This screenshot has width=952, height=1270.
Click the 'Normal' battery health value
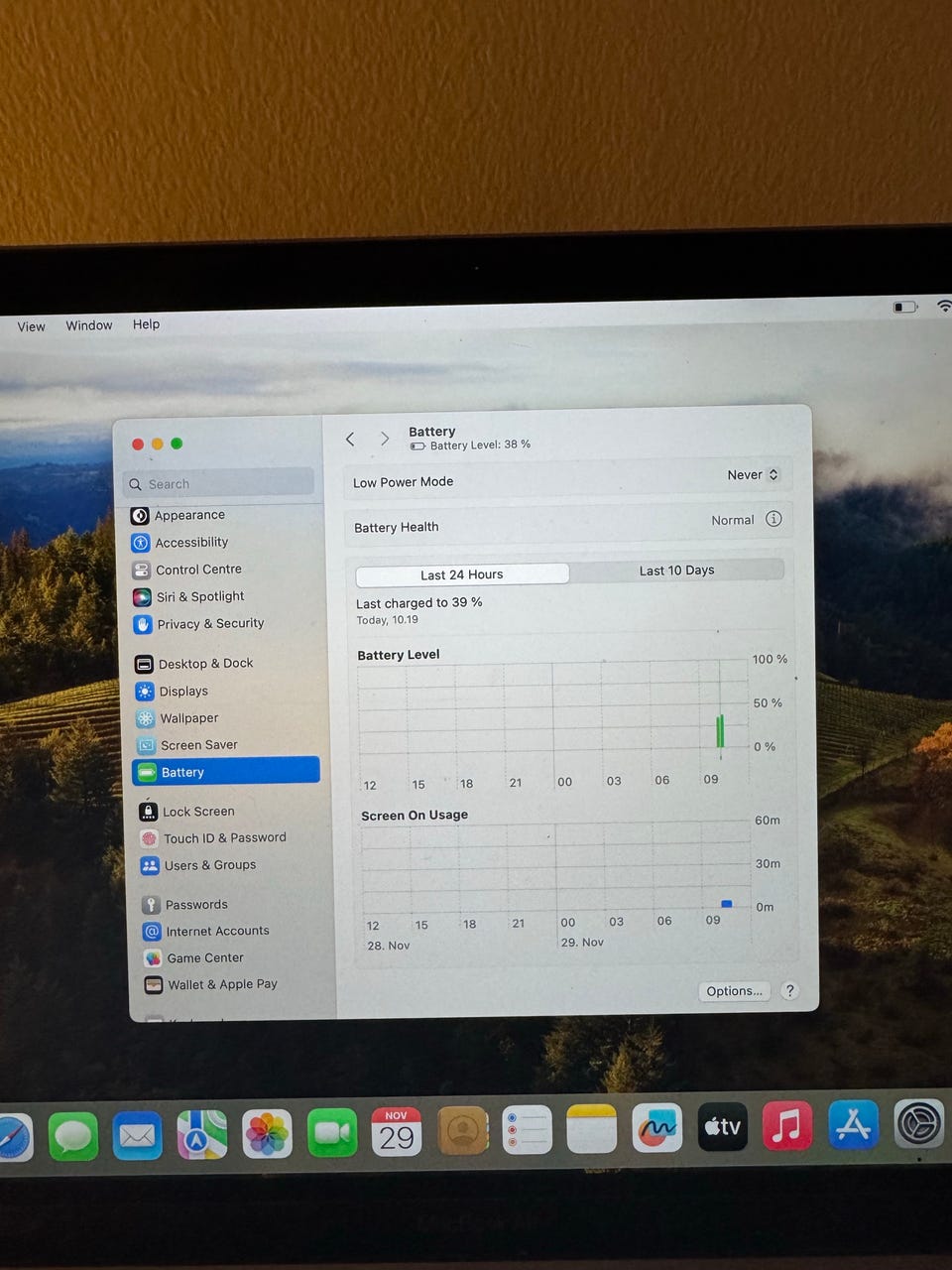[x=733, y=520]
